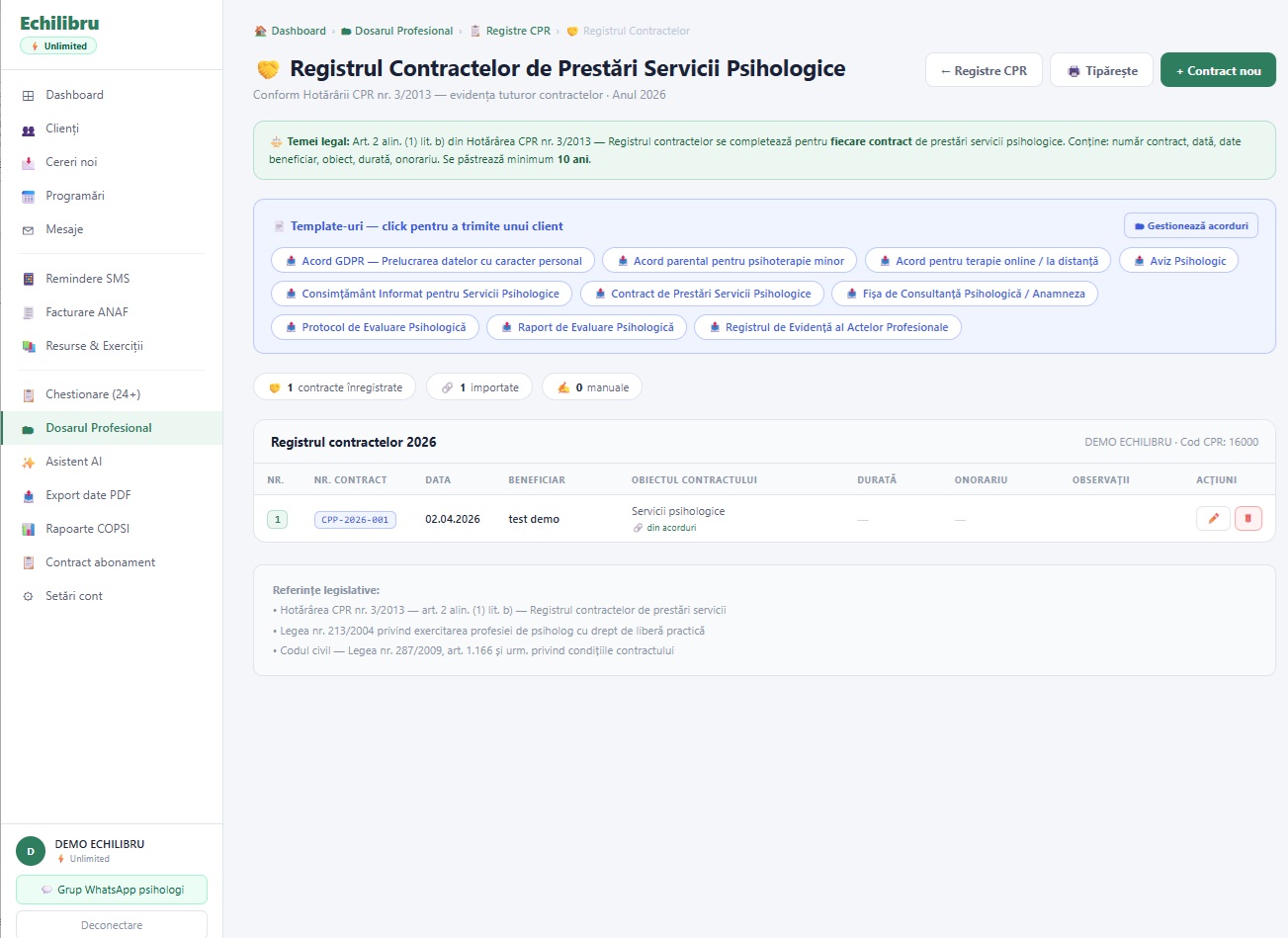This screenshot has width=1288, height=938.
Task: Open the edit pencil icon for contract CPP-2026-001
Action: pyautogui.click(x=1213, y=517)
